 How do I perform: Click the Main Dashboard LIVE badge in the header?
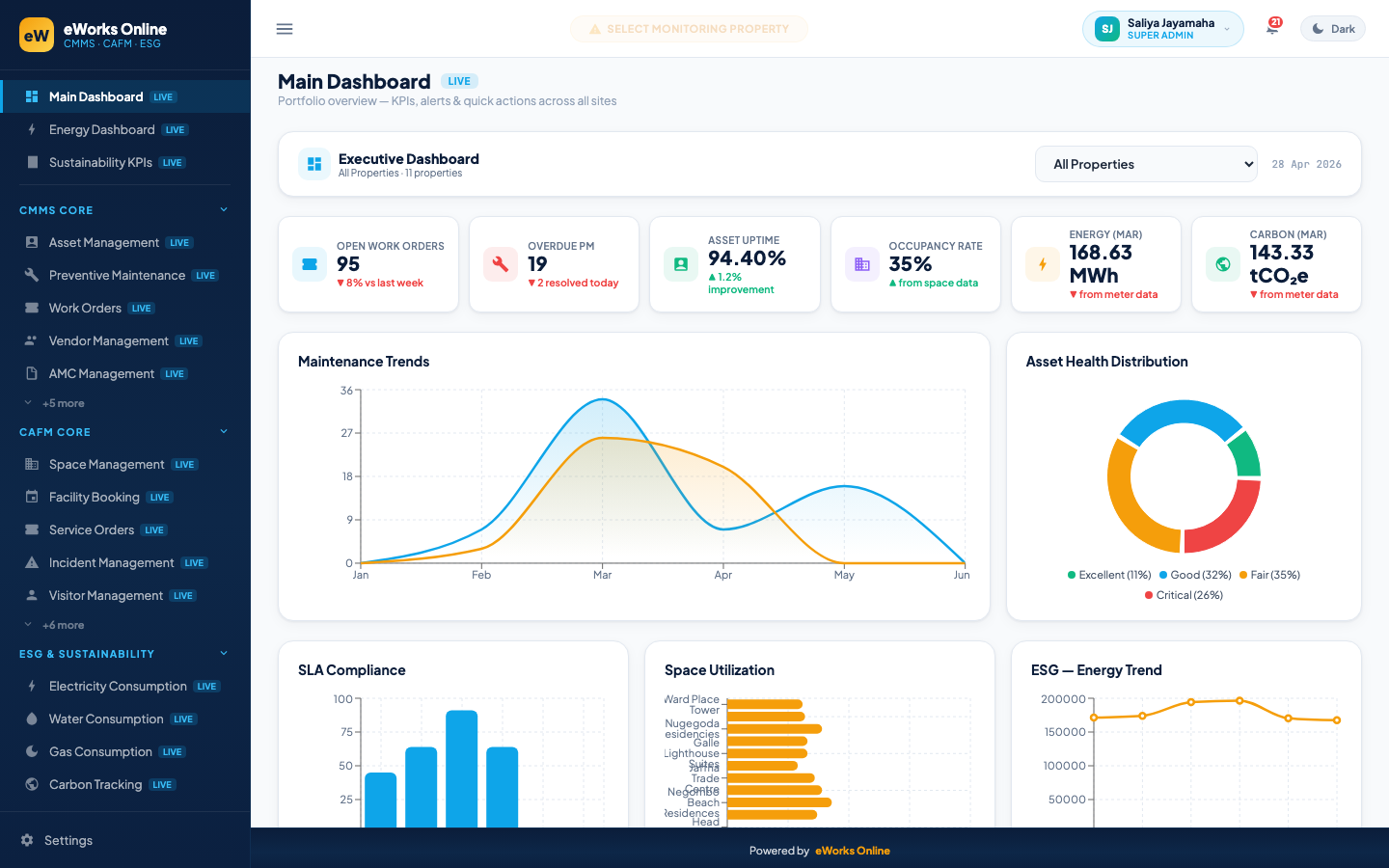click(x=459, y=81)
